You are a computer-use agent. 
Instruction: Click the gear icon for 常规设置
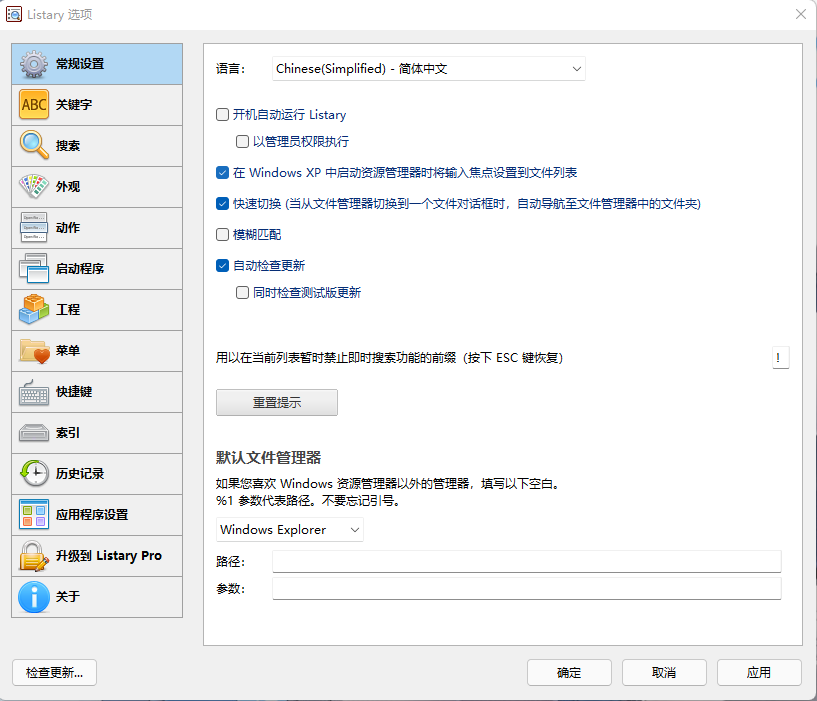point(34,64)
